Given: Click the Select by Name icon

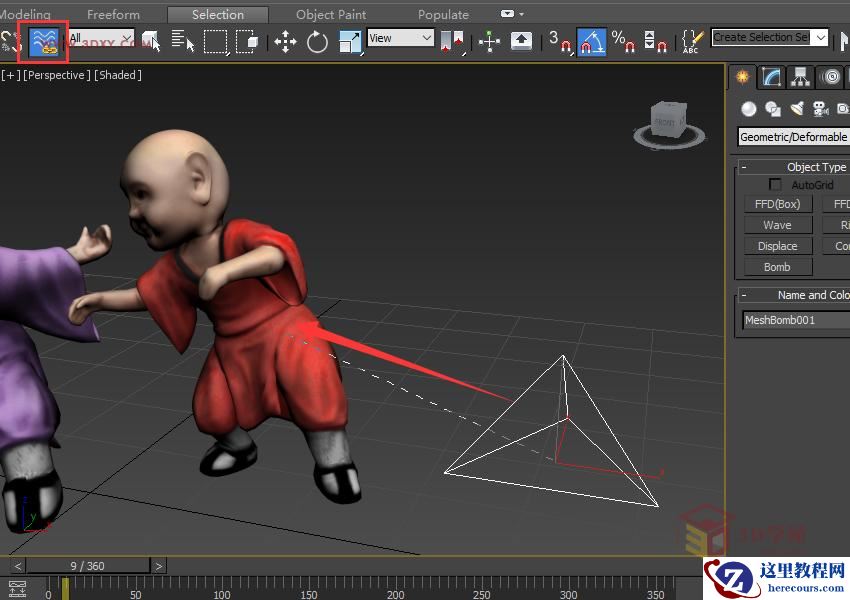Looking at the screenshot, I should [182, 41].
